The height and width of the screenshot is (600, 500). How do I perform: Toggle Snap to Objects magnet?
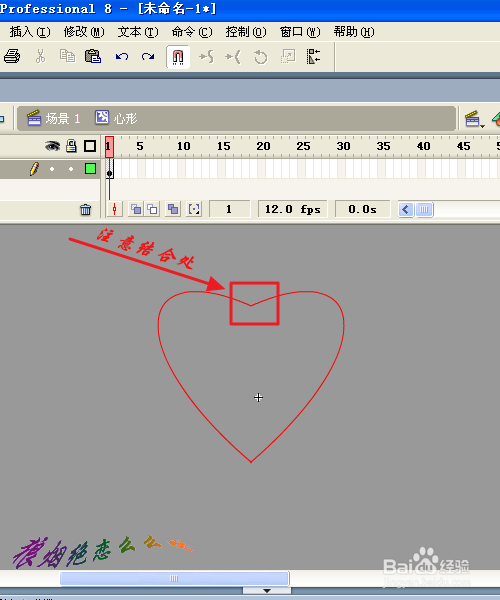pyautogui.click(x=178, y=57)
